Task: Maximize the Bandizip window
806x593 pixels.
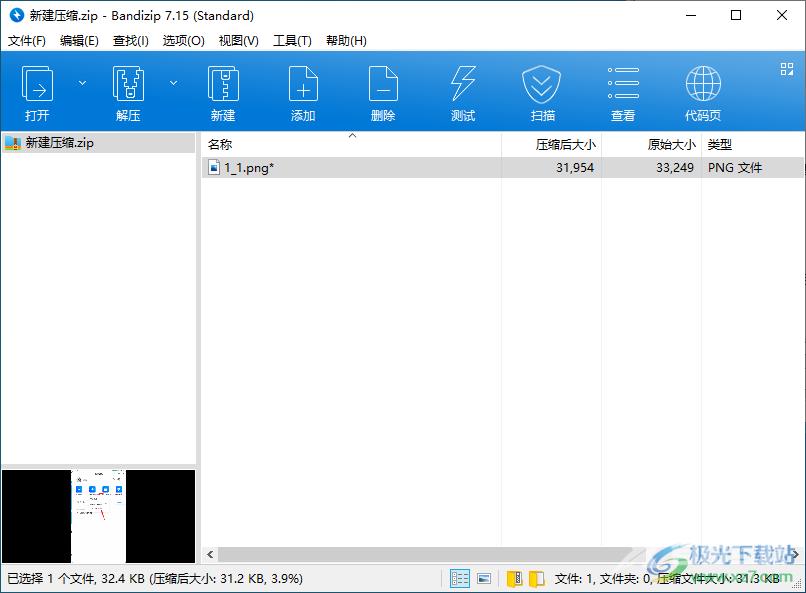Action: click(x=736, y=15)
